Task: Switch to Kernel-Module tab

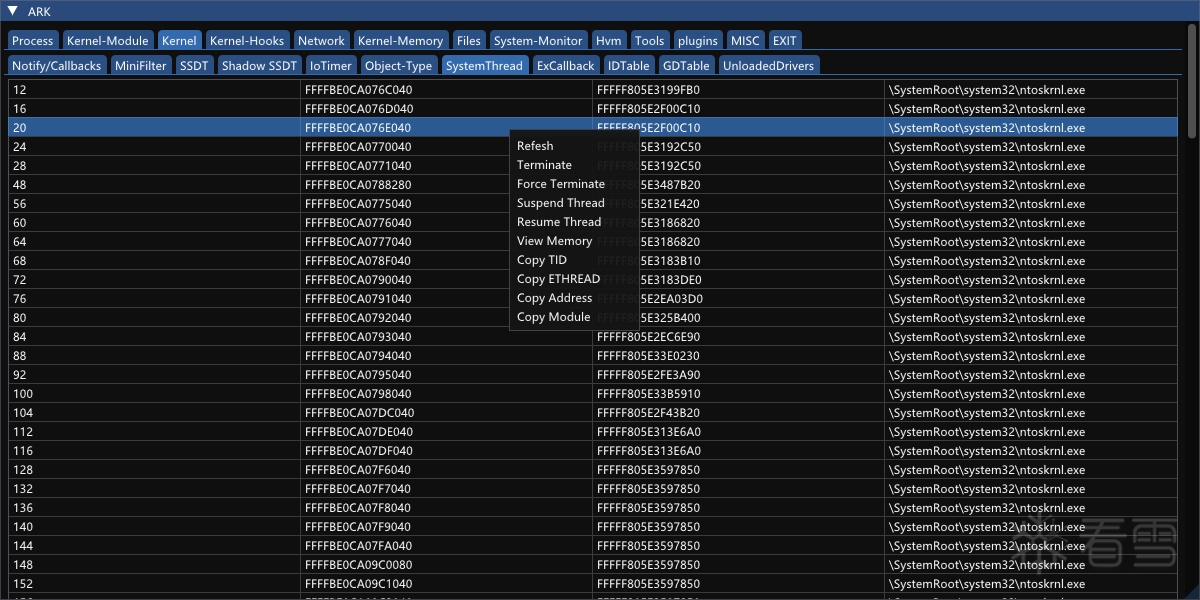Action: pos(106,40)
